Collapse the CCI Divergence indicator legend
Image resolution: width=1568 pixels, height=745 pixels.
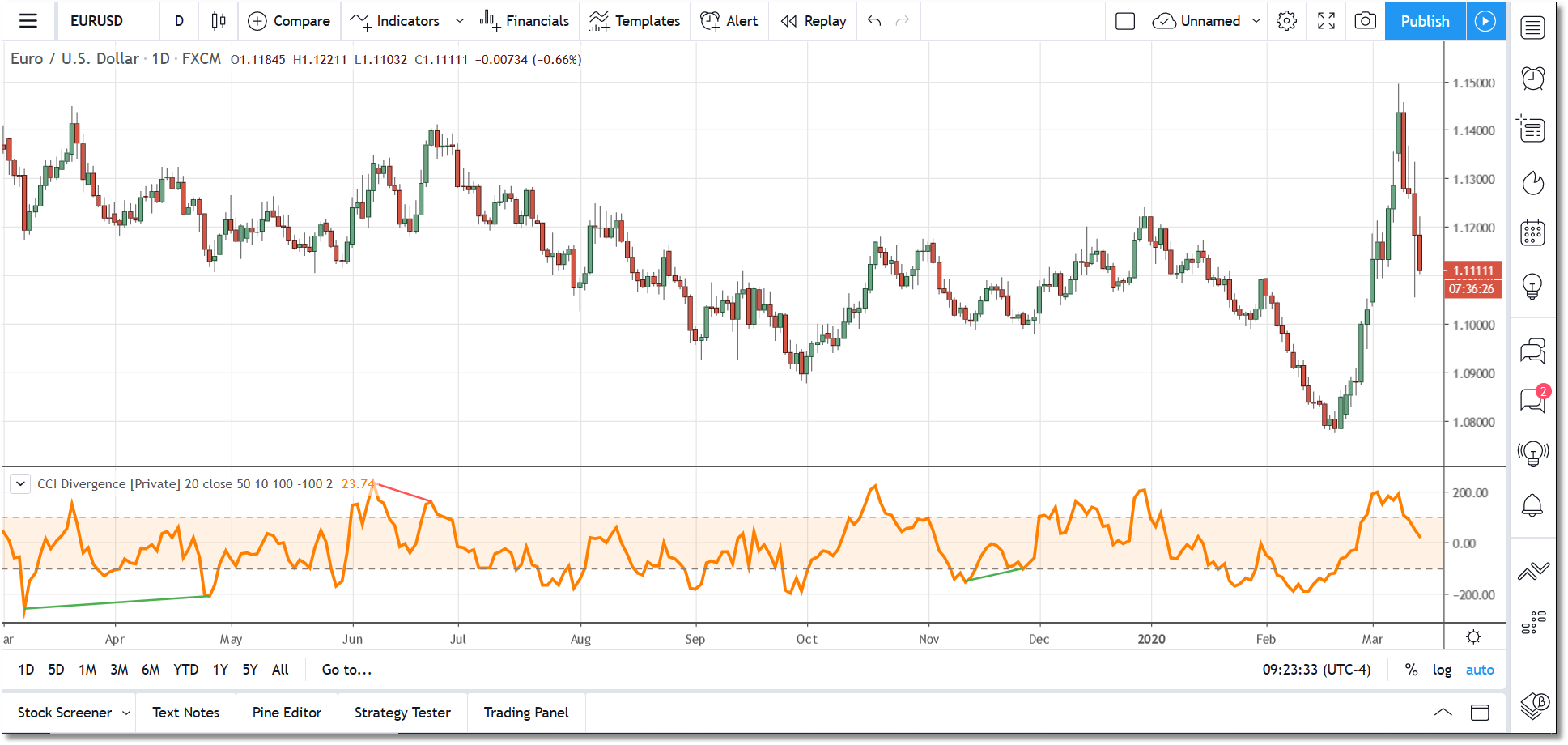coord(20,484)
